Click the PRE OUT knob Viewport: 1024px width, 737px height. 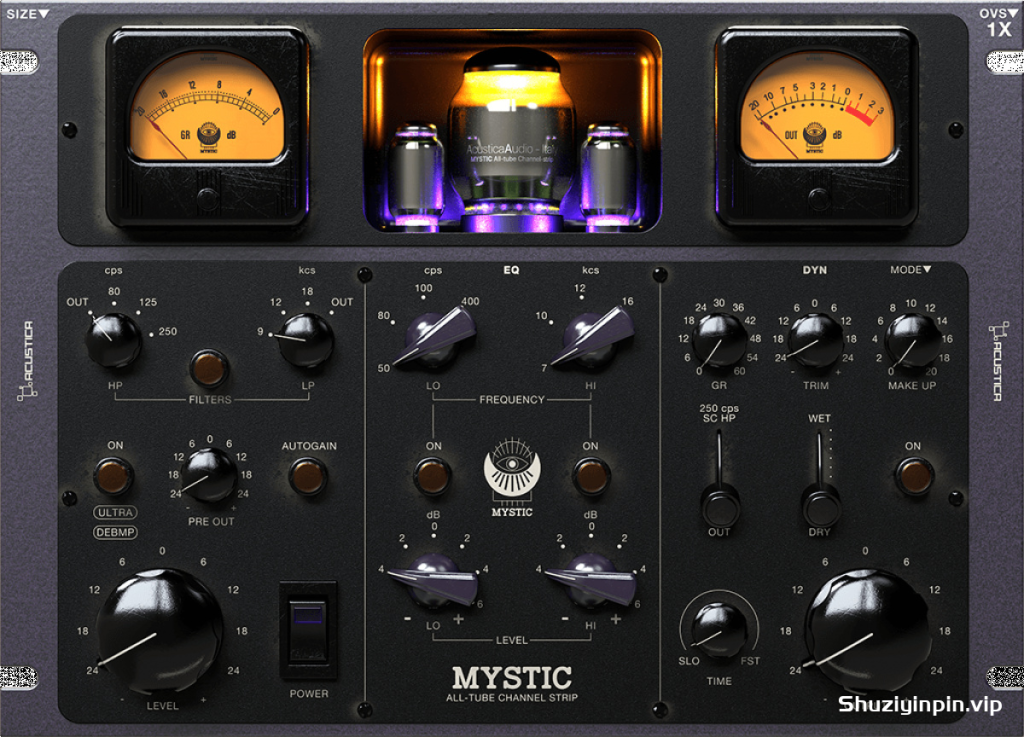(210, 475)
